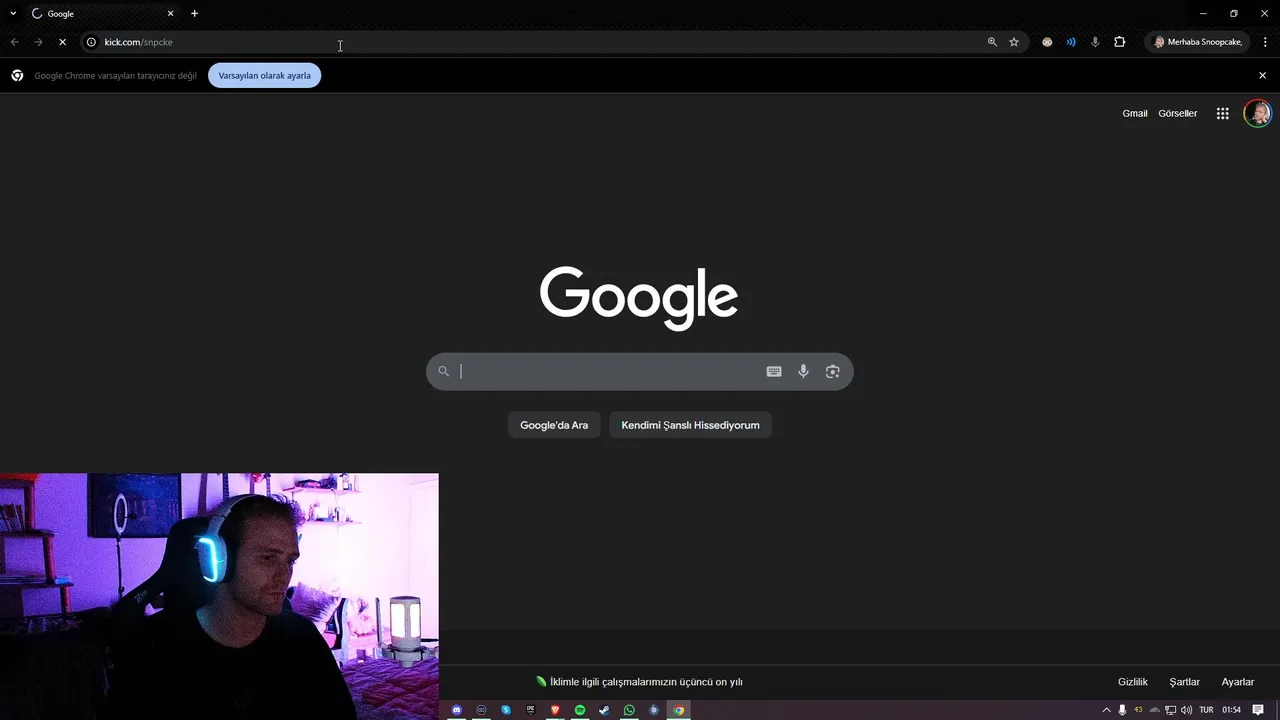Start voice search with the microphone
Screen dimensions: 1280x720
pyautogui.click(x=803, y=371)
